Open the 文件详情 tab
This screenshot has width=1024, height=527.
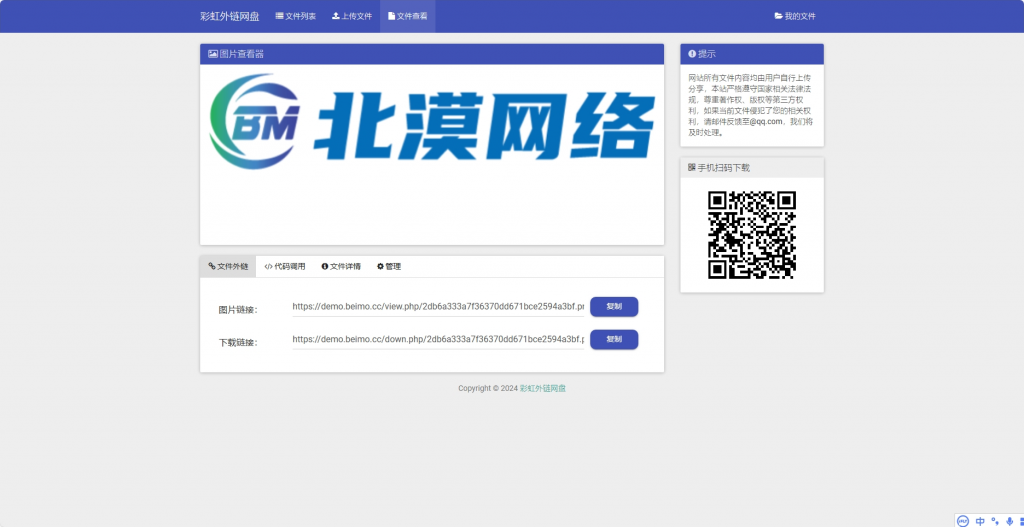[x=341, y=266]
